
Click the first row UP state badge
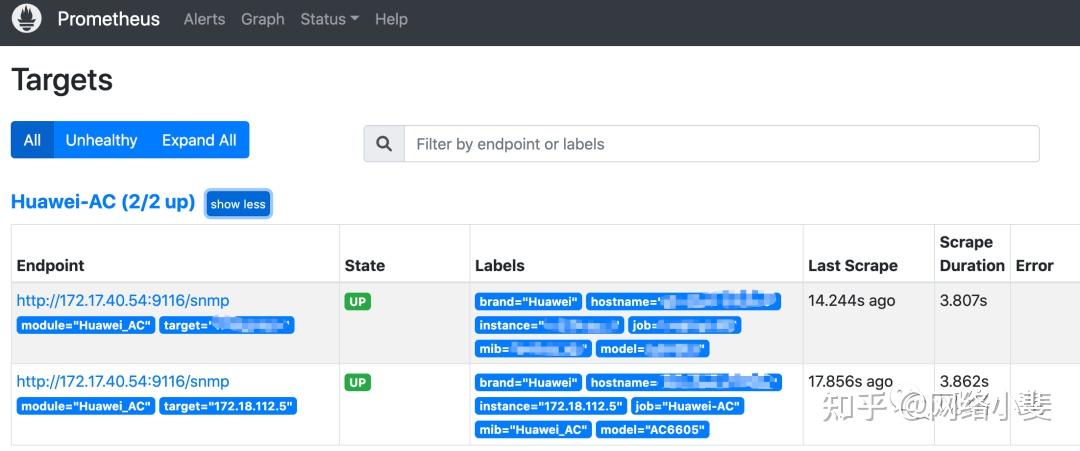(358, 301)
